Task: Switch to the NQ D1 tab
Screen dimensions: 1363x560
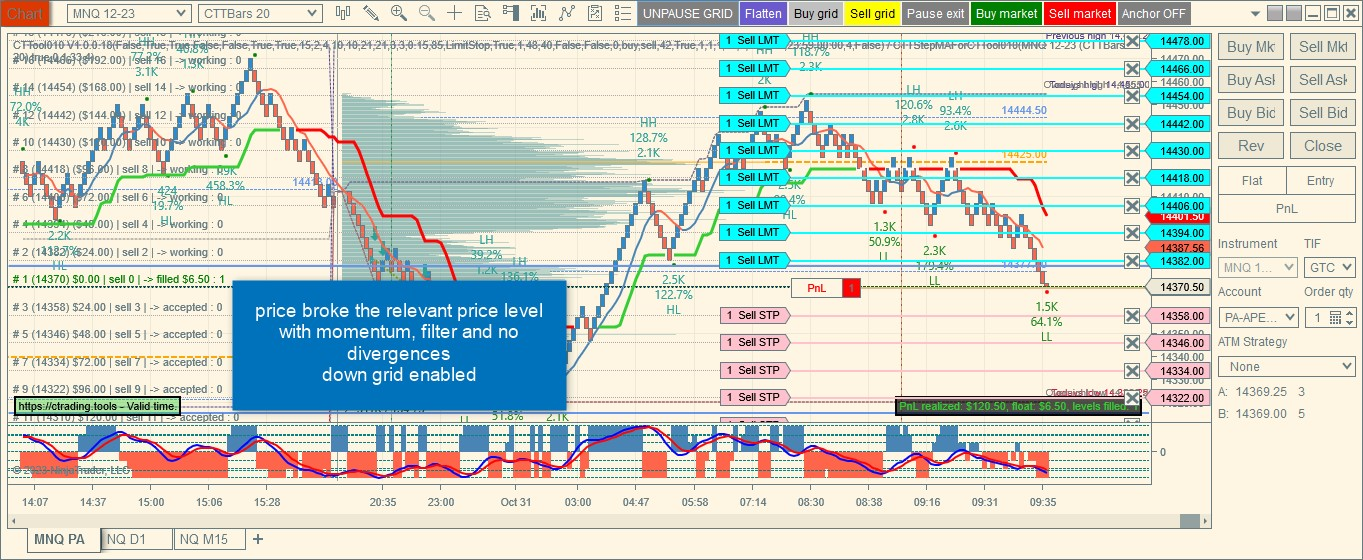Action: 136,540
